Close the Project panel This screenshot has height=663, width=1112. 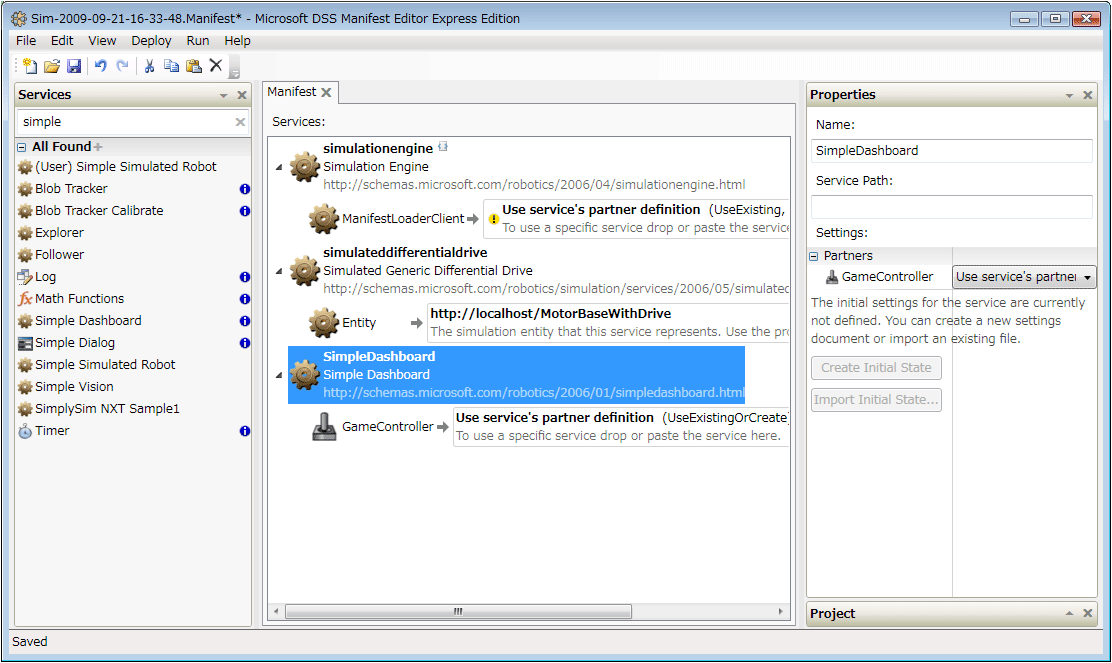[x=1088, y=613]
